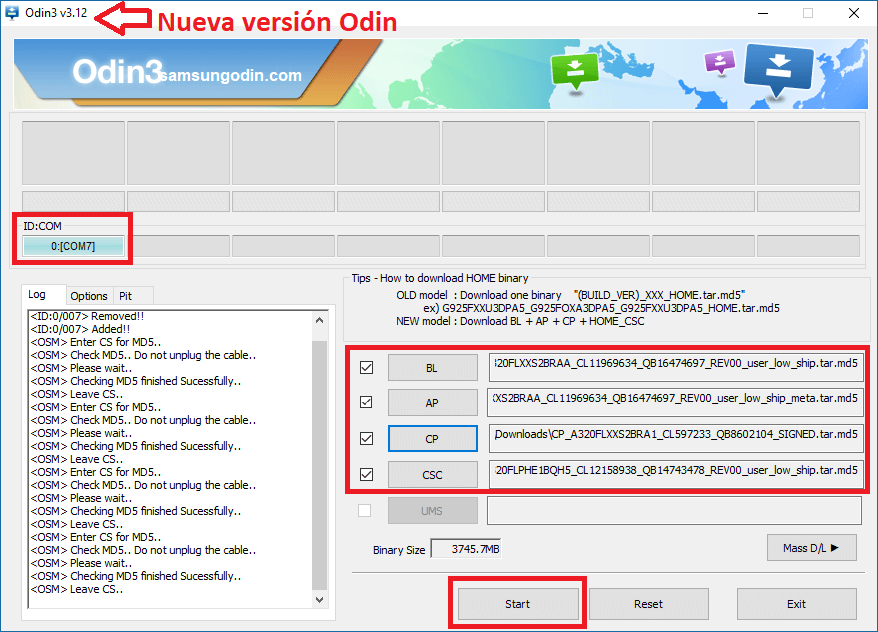Image resolution: width=878 pixels, height=632 pixels.
Task: Click the purple download marker in banner
Action: coord(720,62)
